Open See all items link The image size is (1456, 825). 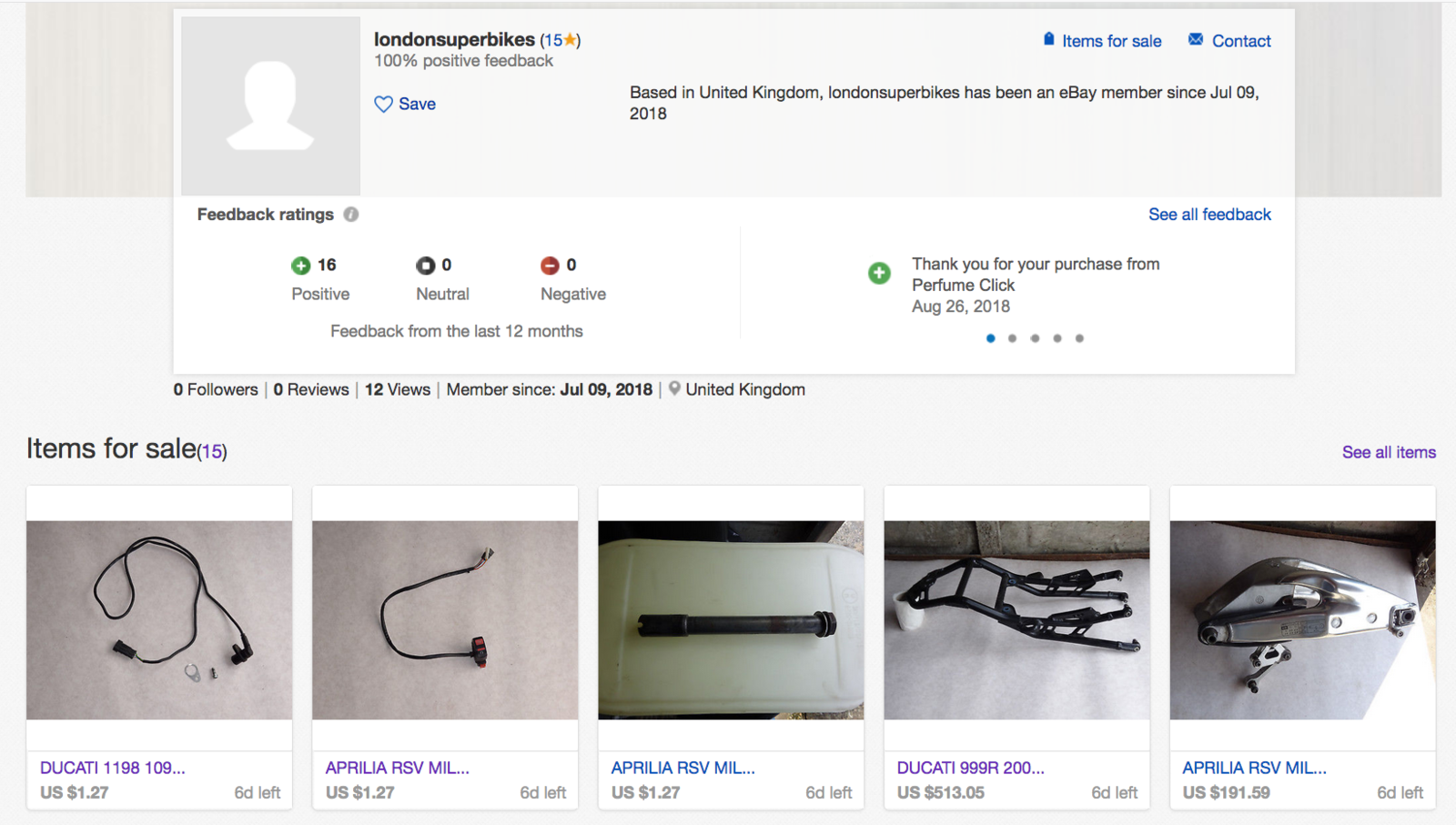pyautogui.click(x=1389, y=452)
